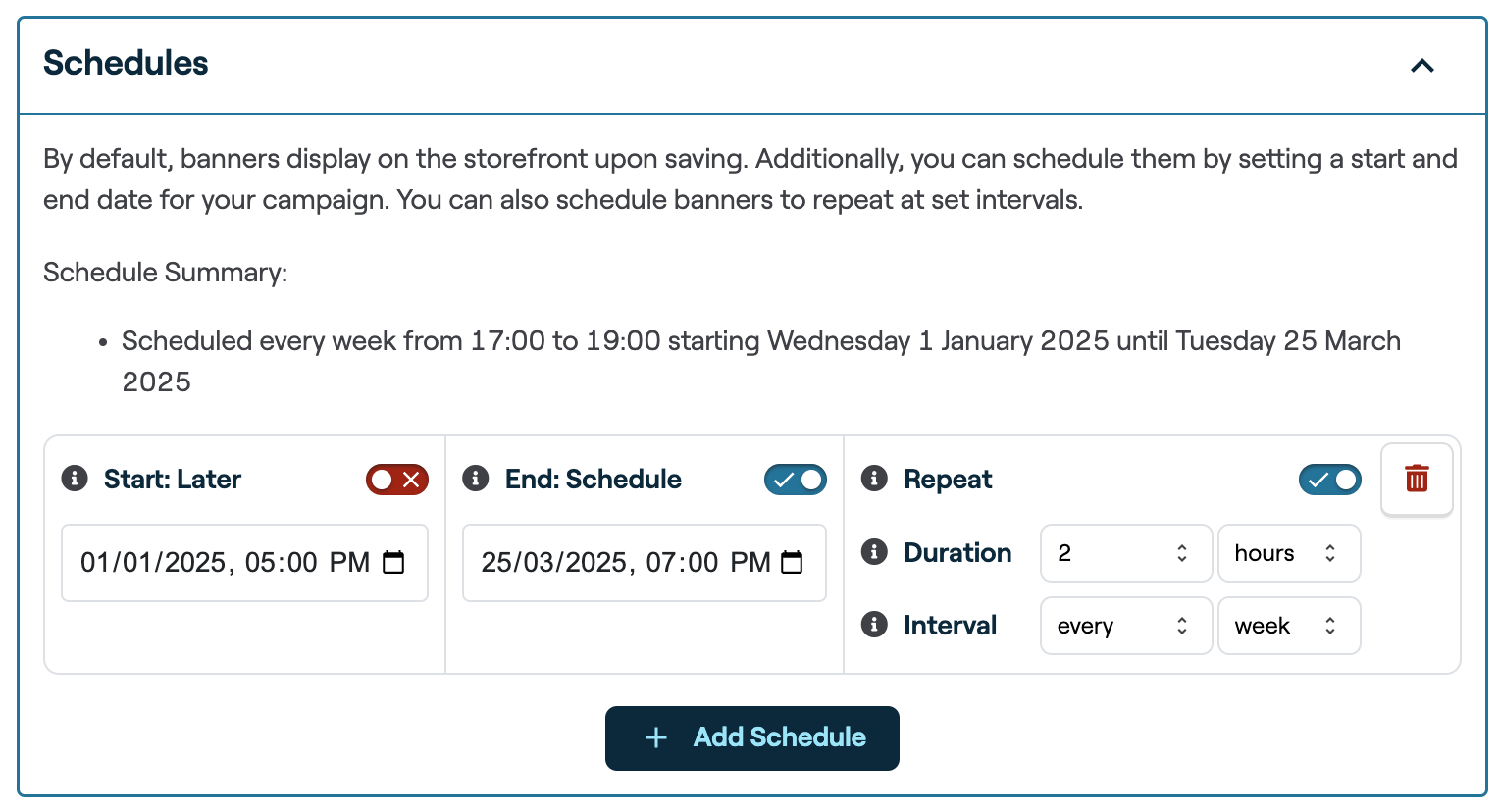Disable the Repeat toggle
Screen dimensions: 1499x812
1329,480
